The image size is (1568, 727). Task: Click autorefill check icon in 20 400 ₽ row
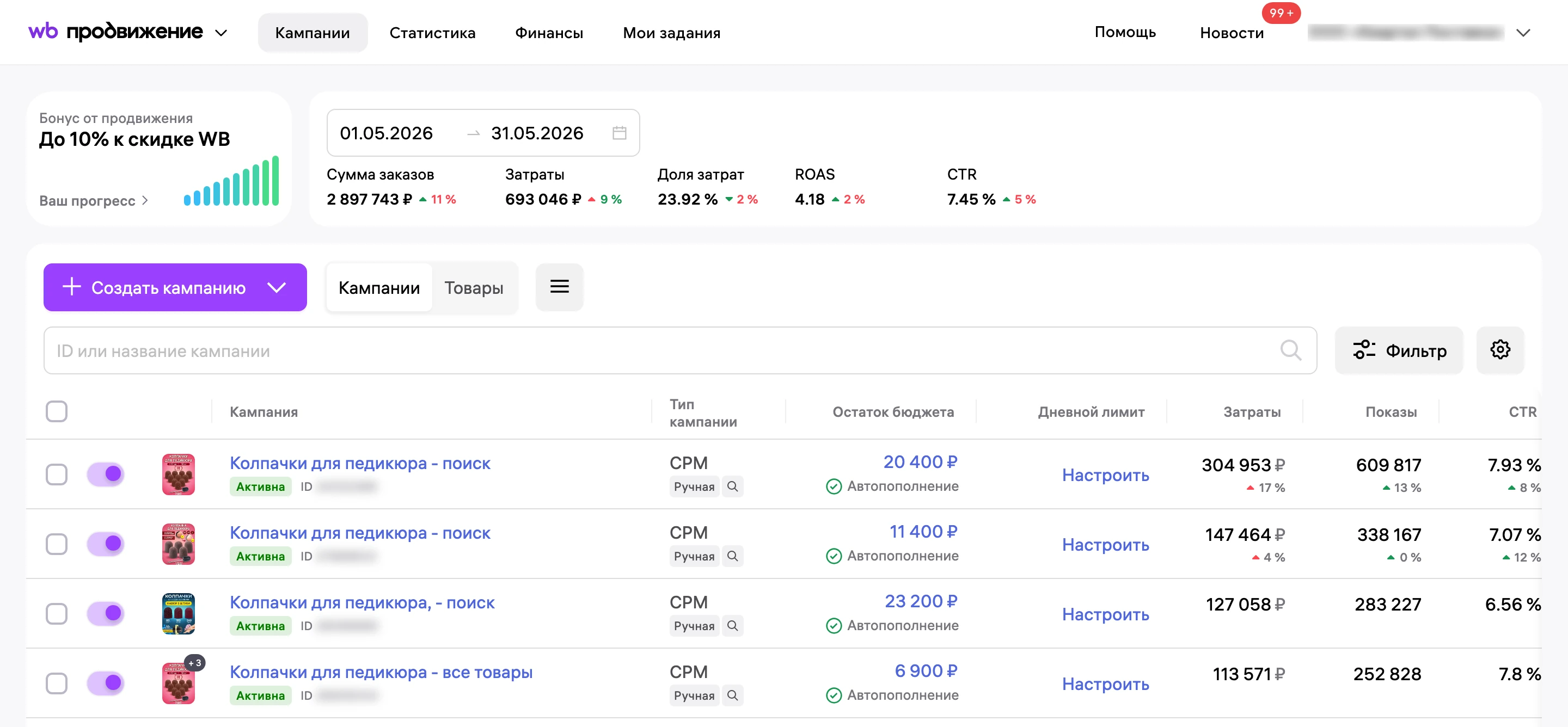pos(834,486)
